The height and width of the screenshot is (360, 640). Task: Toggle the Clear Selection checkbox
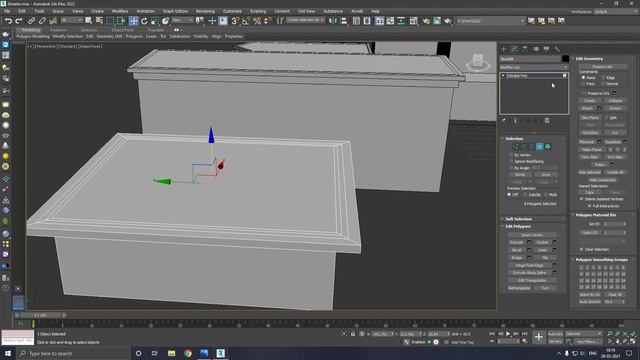pos(582,249)
